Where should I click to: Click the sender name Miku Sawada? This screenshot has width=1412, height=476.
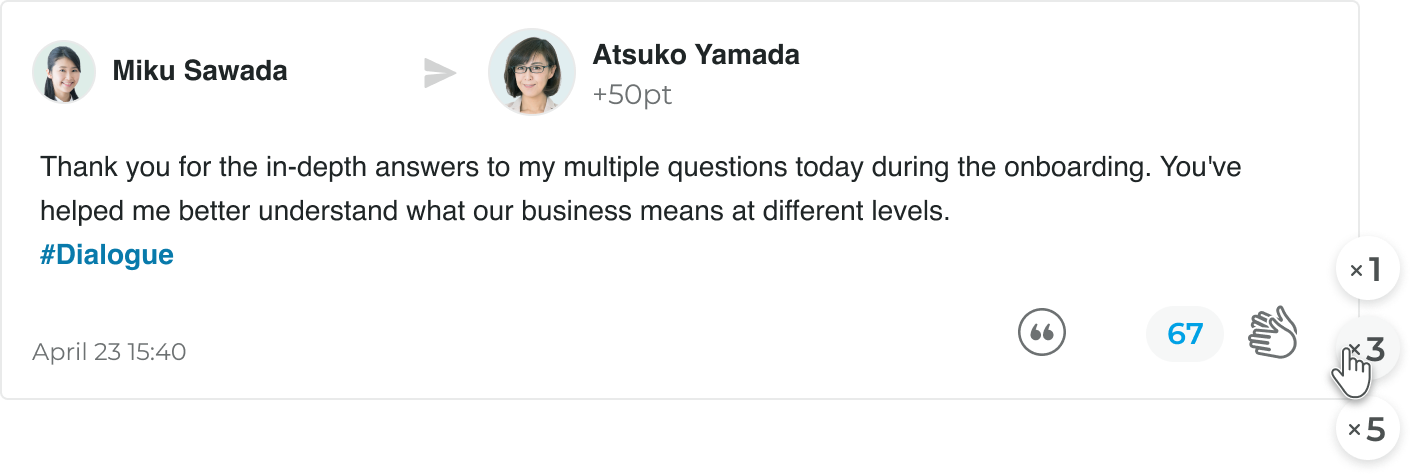(200, 71)
